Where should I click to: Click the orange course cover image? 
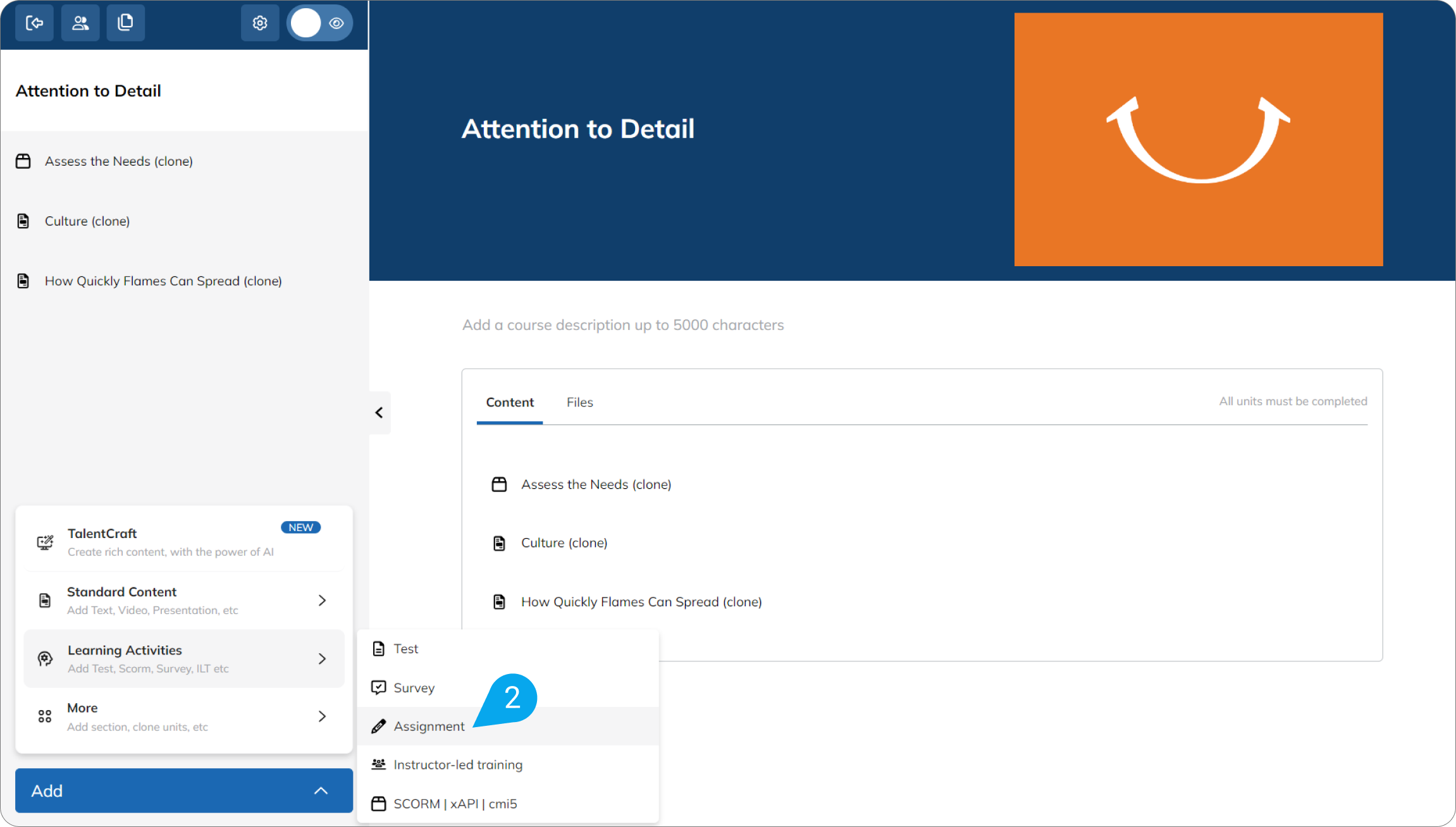tap(1198, 139)
